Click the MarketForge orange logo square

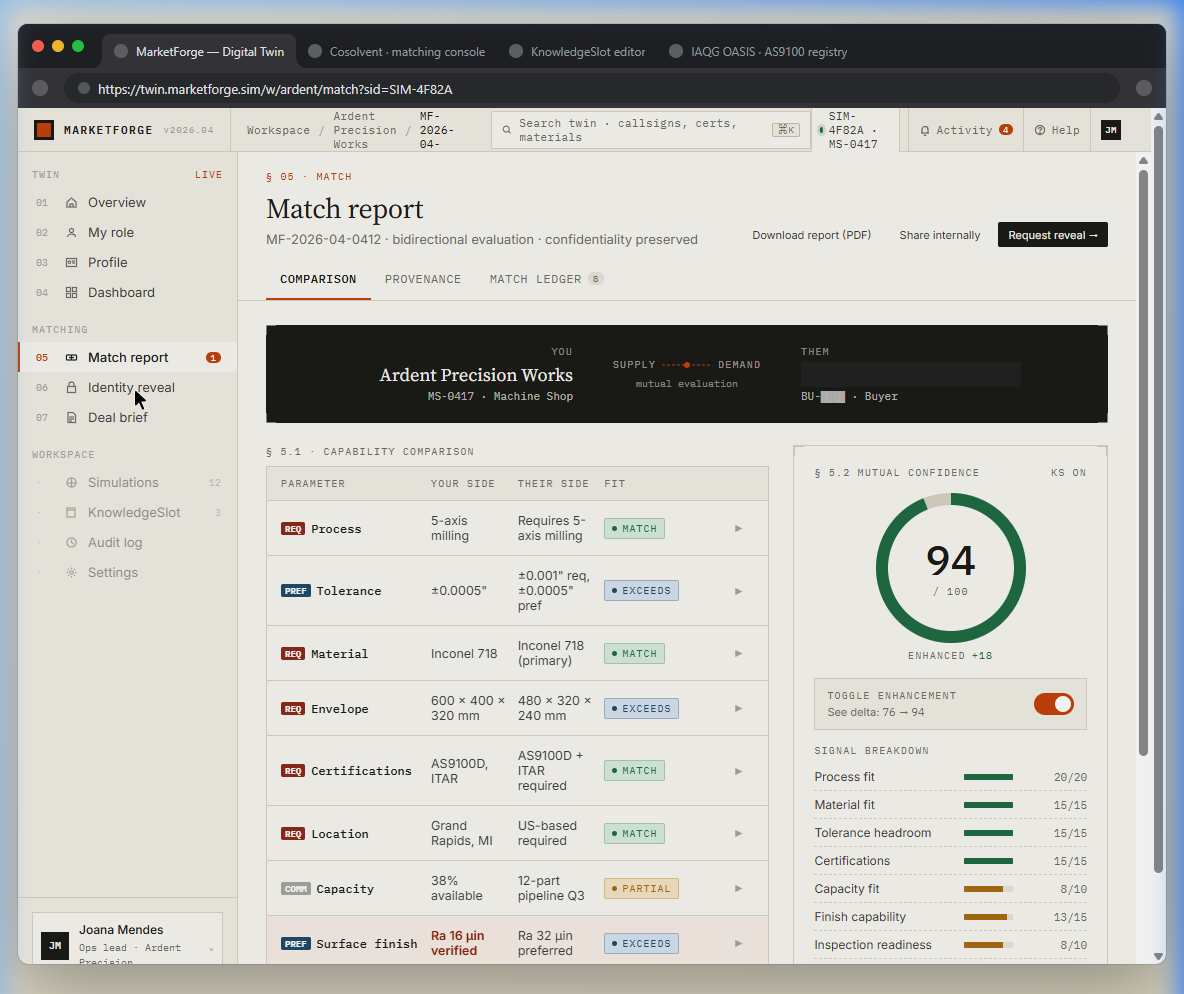[44, 130]
